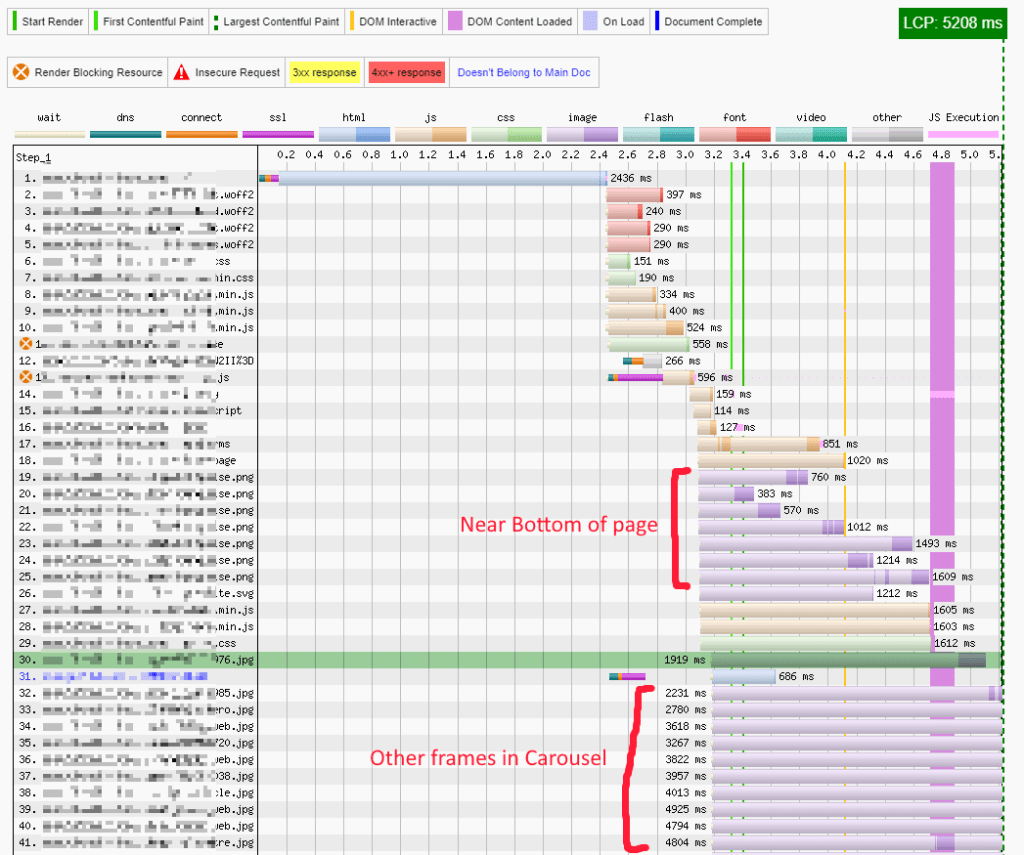
Task: Click render-blocking icon on request row 11
Action: 26,344
